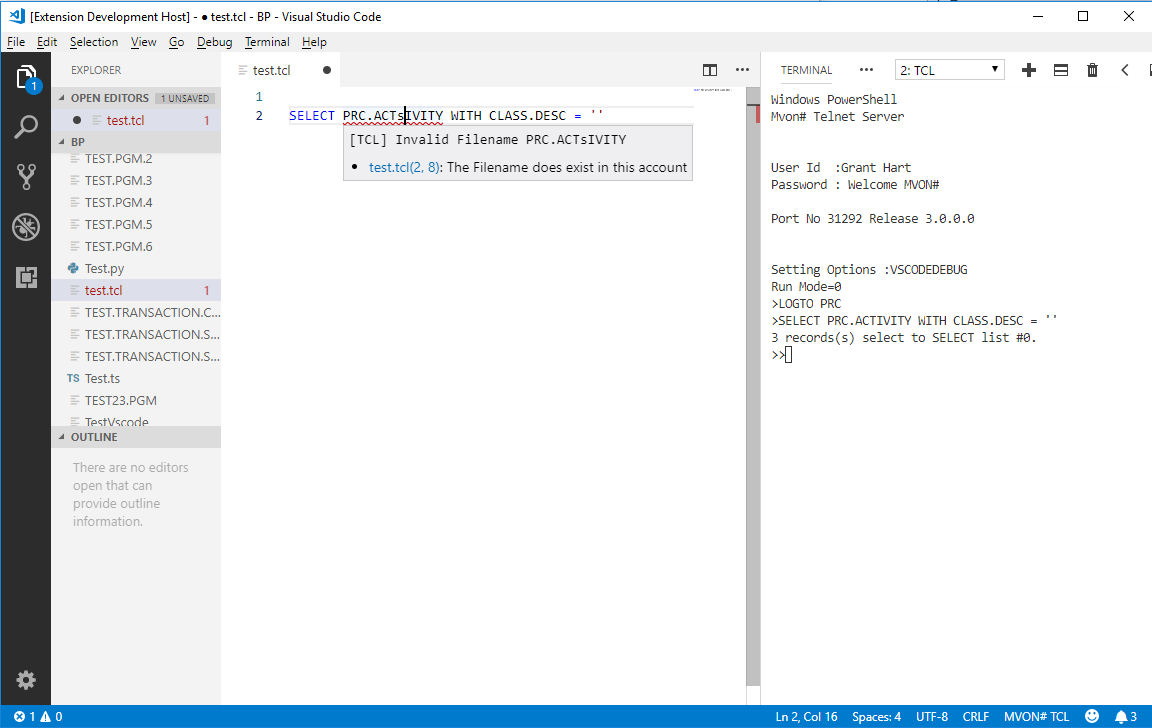The image size is (1152, 728).
Task: Select the 2: TCL terminal dropdown
Action: pos(949,70)
